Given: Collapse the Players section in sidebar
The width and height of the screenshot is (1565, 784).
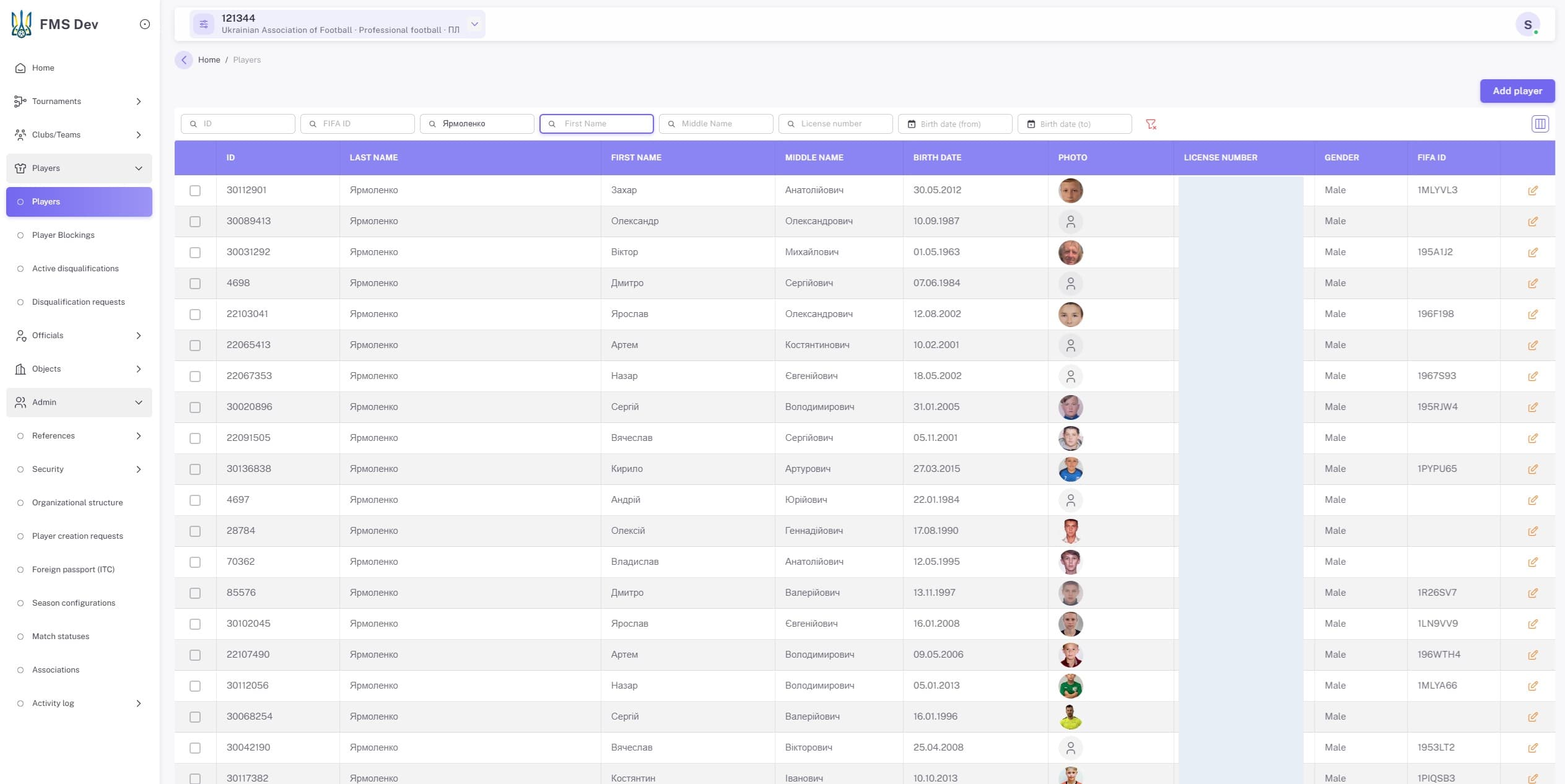Looking at the screenshot, I should (79, 168).
